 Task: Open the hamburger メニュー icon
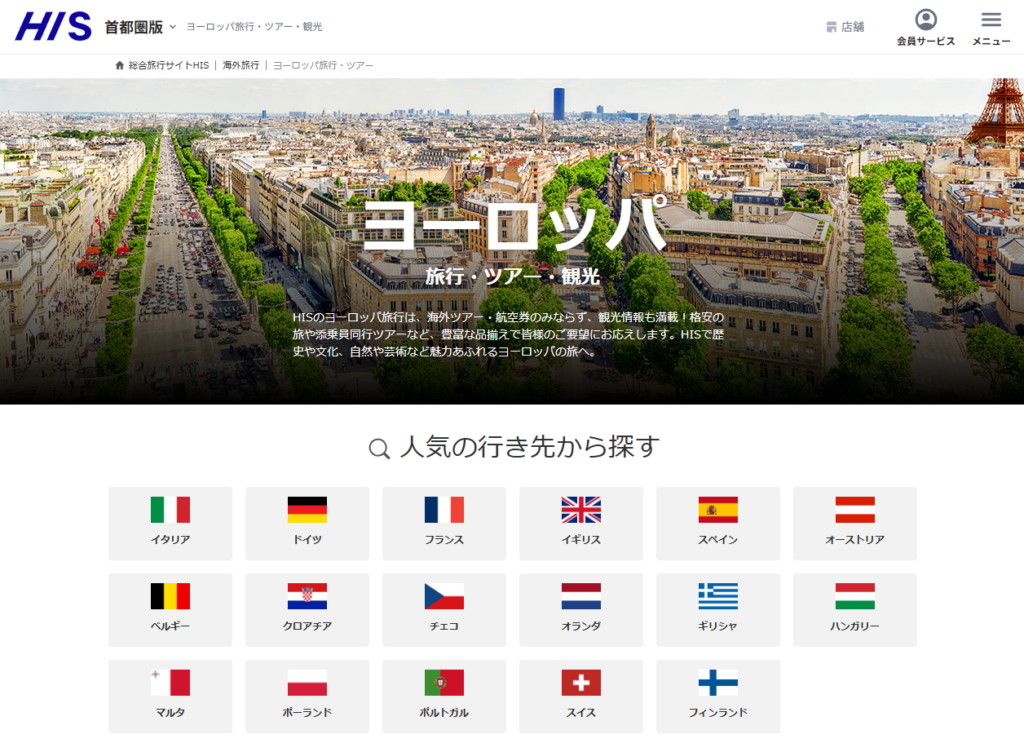991,20
